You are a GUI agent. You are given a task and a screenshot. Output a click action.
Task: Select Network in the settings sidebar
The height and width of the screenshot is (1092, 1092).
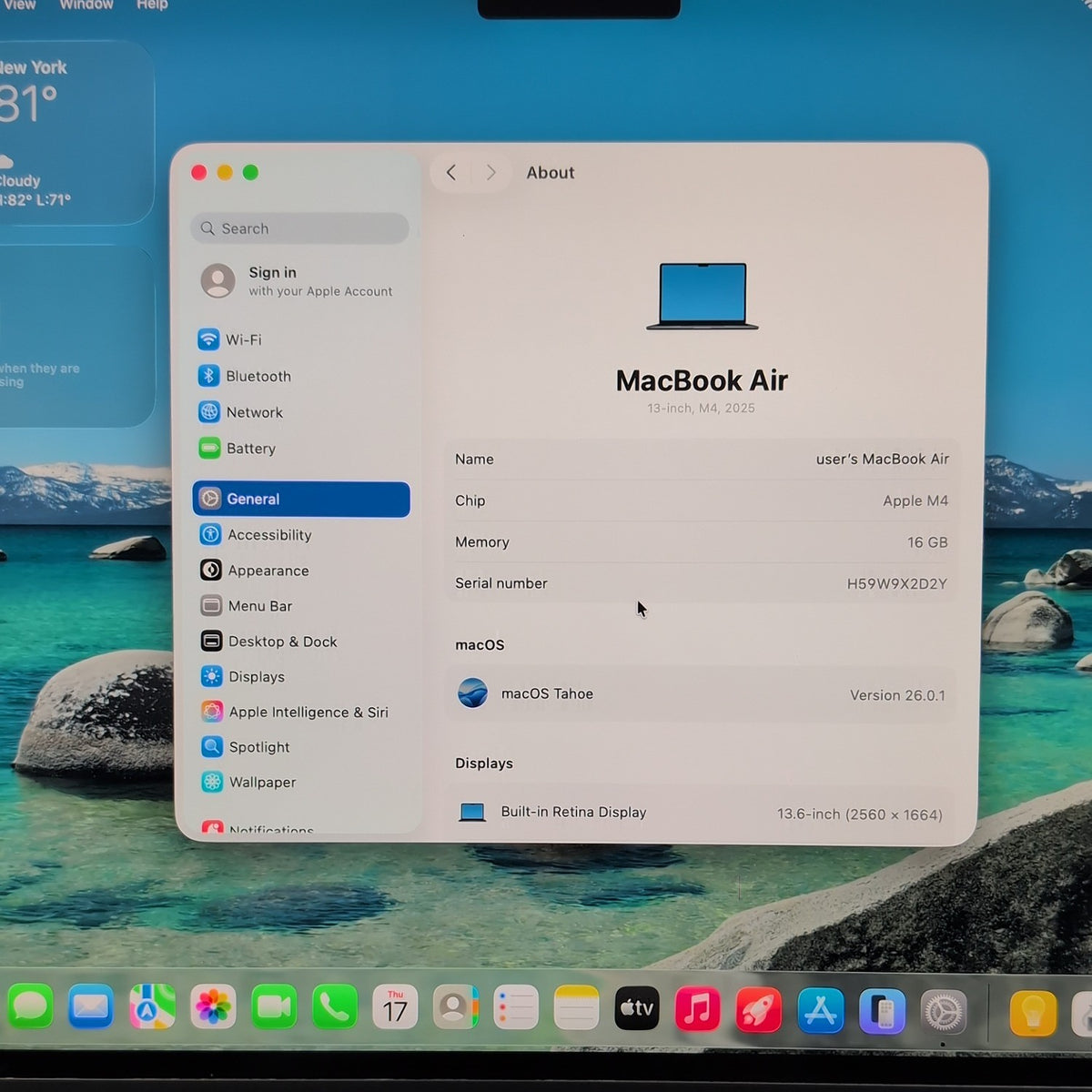click(x=300, y=412)
